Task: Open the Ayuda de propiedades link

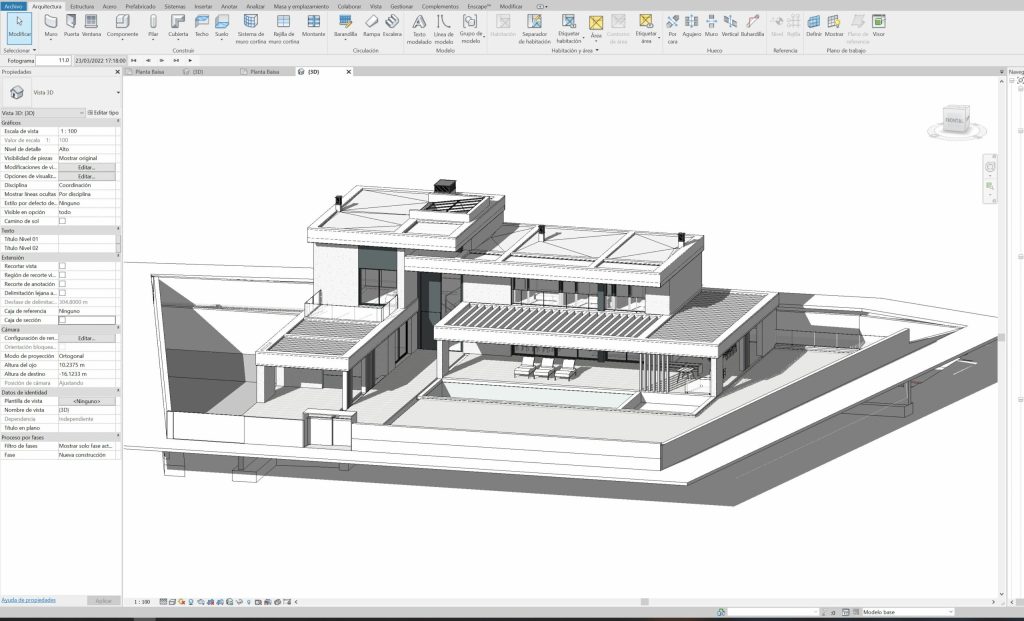Action: click(29, 599)
